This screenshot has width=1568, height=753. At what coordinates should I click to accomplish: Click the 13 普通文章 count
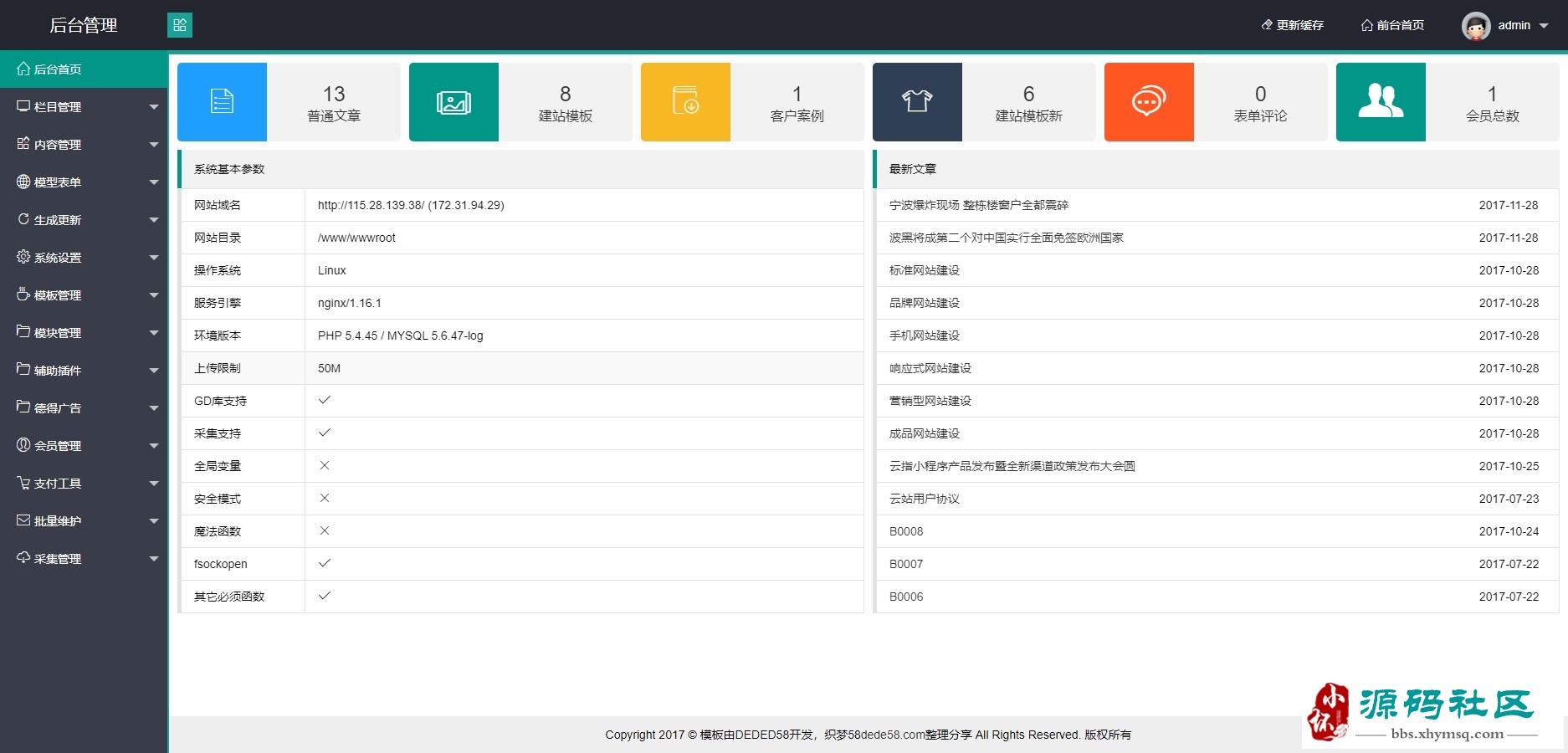click(334, 94)
